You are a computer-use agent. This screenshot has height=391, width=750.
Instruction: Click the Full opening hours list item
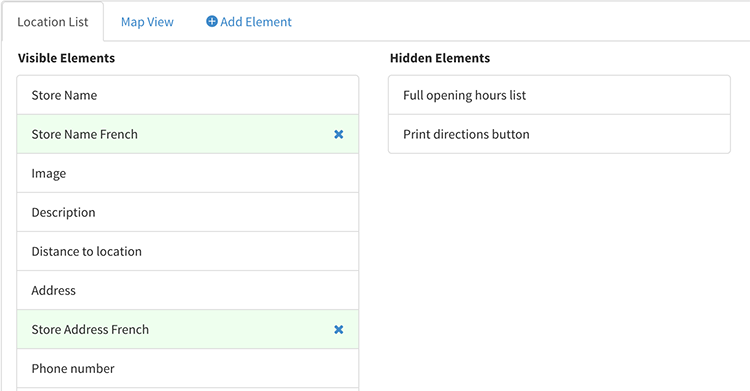(x=559, y=95)
